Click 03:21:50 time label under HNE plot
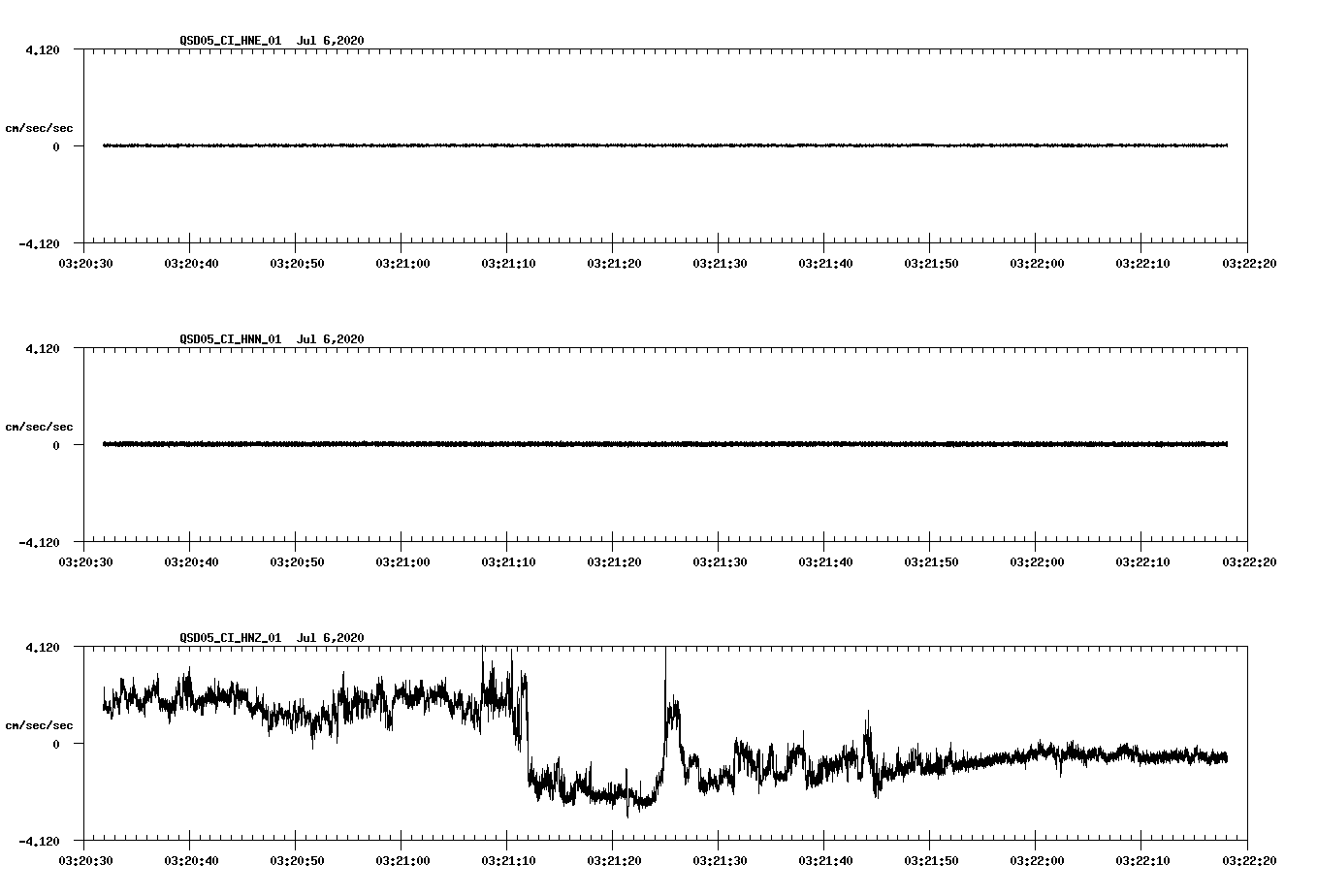Viewport: 1317px width, 896px height. click(x=930, y=263)
